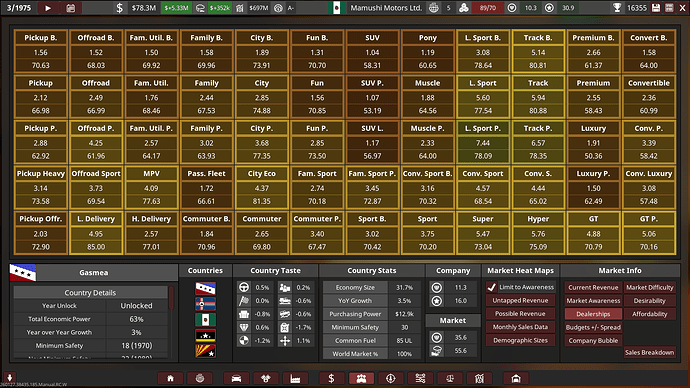Image resolution: width=690 pixels, height=388 pixels.
Task: Select the green-white-green country flag in Countries list
Action: click(x=206, y=320)
